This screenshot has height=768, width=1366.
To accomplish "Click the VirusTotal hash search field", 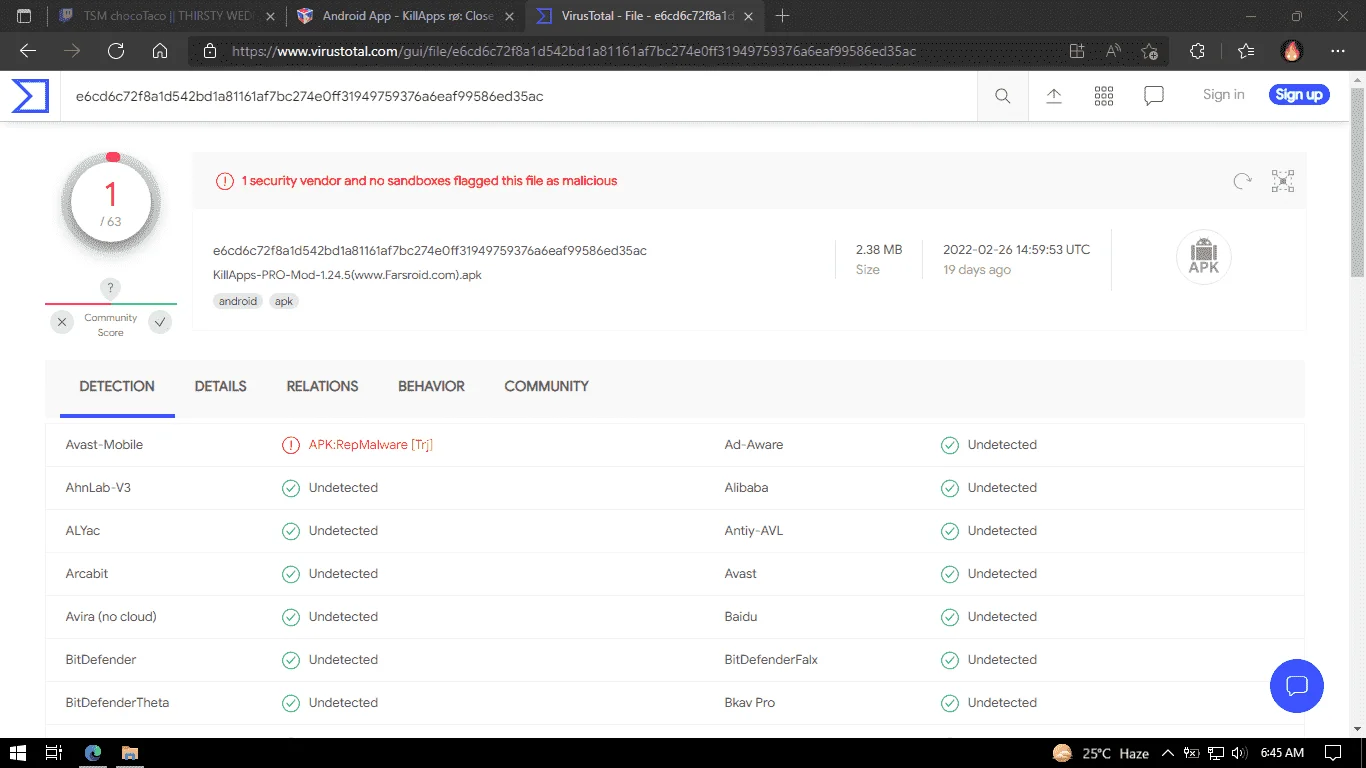I will tap(520, 96).
